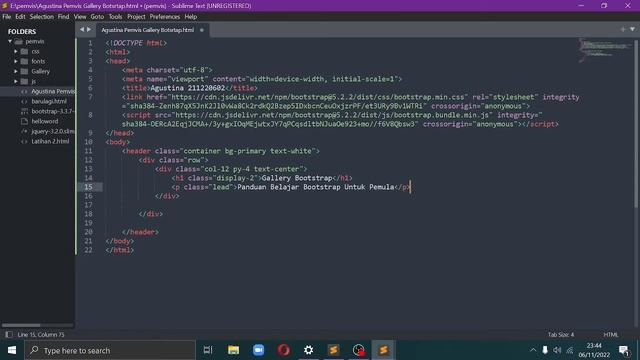Screen dimensions: 640x360
Task: Click the microphone tray icon
Action: tap(545, 350)
